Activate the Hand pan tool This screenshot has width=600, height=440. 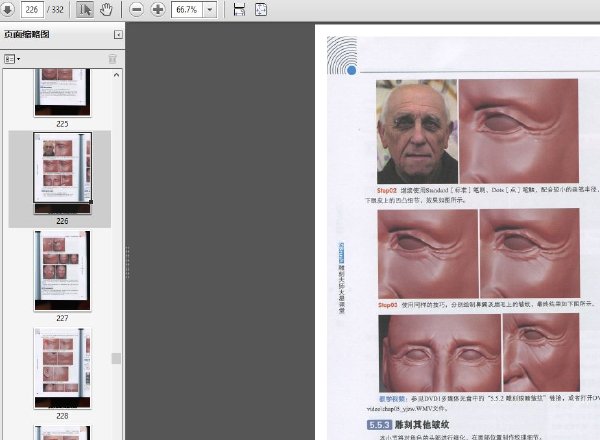pyautogui.click(x=106, y=9)
